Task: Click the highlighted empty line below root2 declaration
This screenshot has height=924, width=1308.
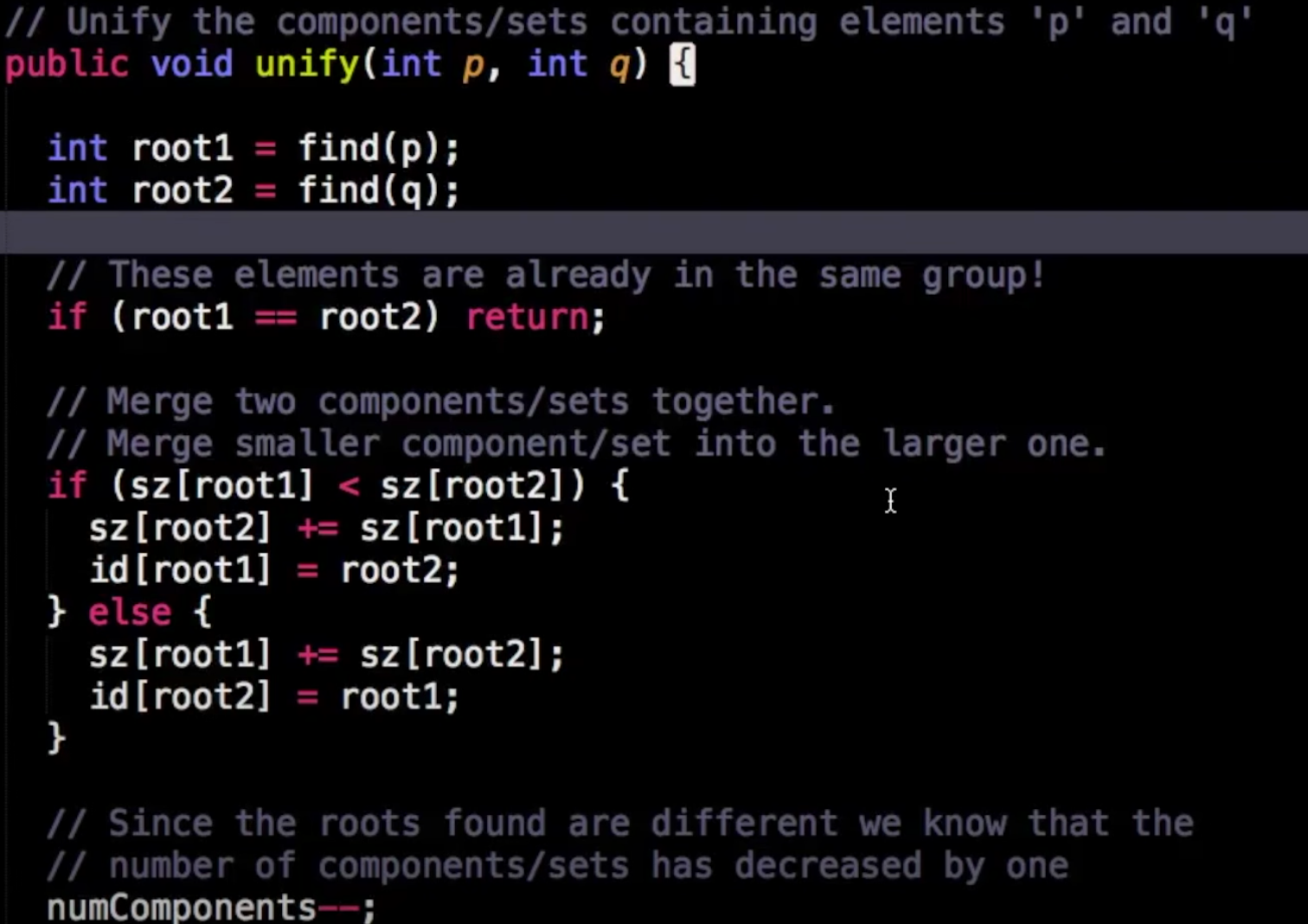Action: (x=654, y=233)
